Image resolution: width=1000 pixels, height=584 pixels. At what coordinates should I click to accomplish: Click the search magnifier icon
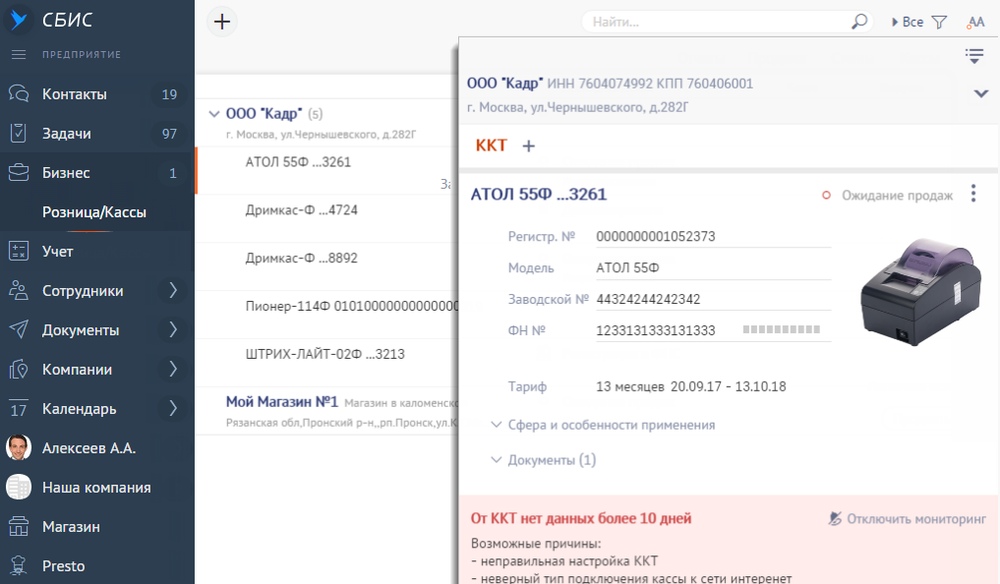pos(860,22)
